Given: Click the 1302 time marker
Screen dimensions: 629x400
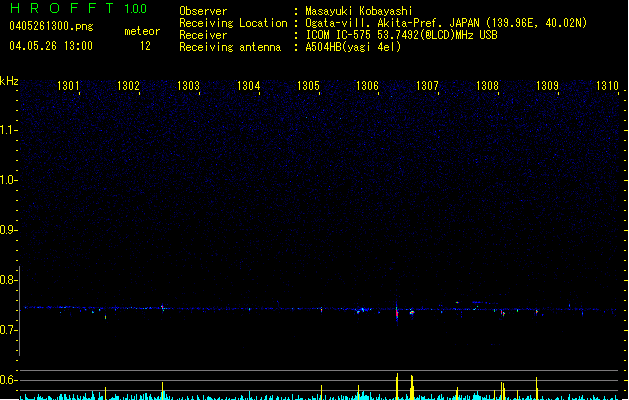Looking at the screenshot, I should coord(128,86).
